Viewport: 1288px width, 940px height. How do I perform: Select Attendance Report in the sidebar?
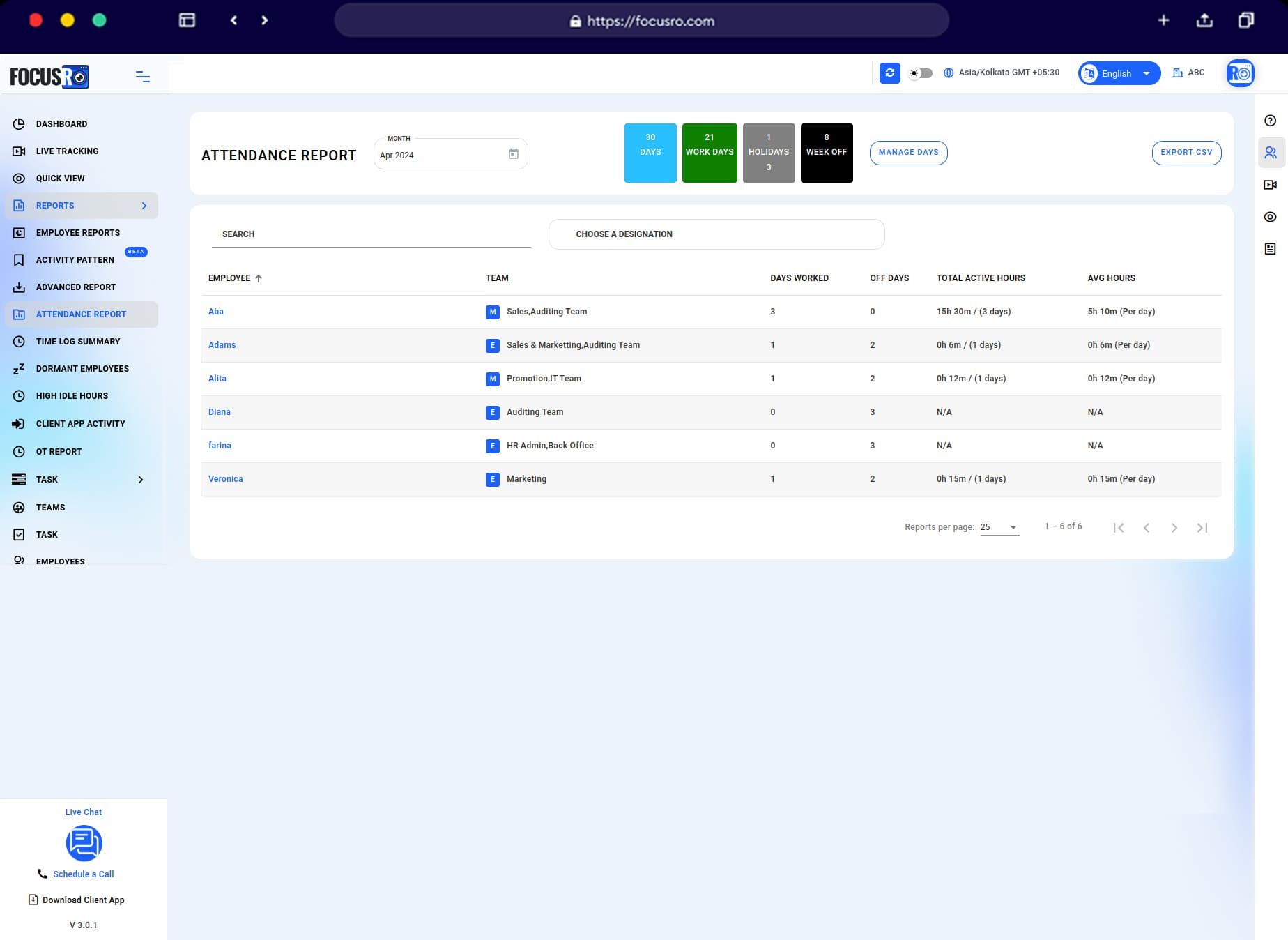coord(81,314)
